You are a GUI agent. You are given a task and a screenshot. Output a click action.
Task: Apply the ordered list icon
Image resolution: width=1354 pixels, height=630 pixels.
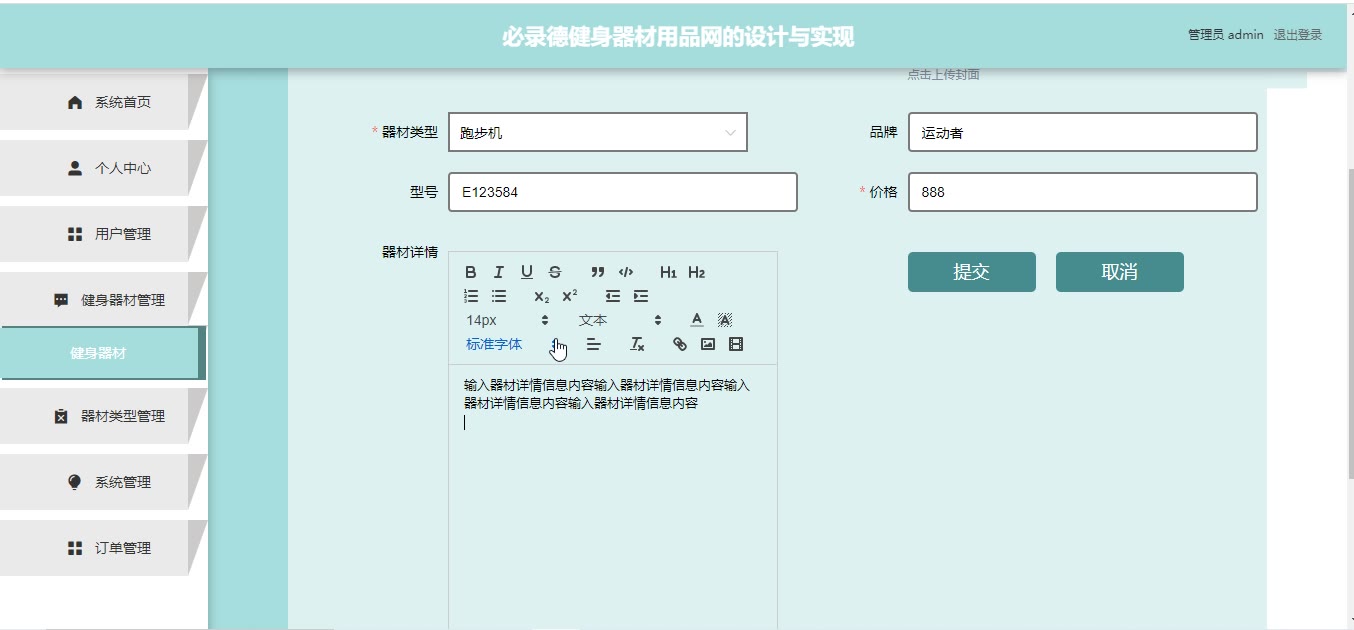[x=471, y=296]
